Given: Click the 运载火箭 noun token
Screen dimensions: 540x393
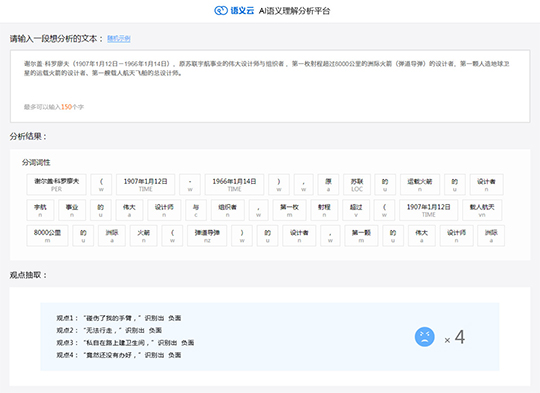Looking at the screenshot, I should pos(420,185).
